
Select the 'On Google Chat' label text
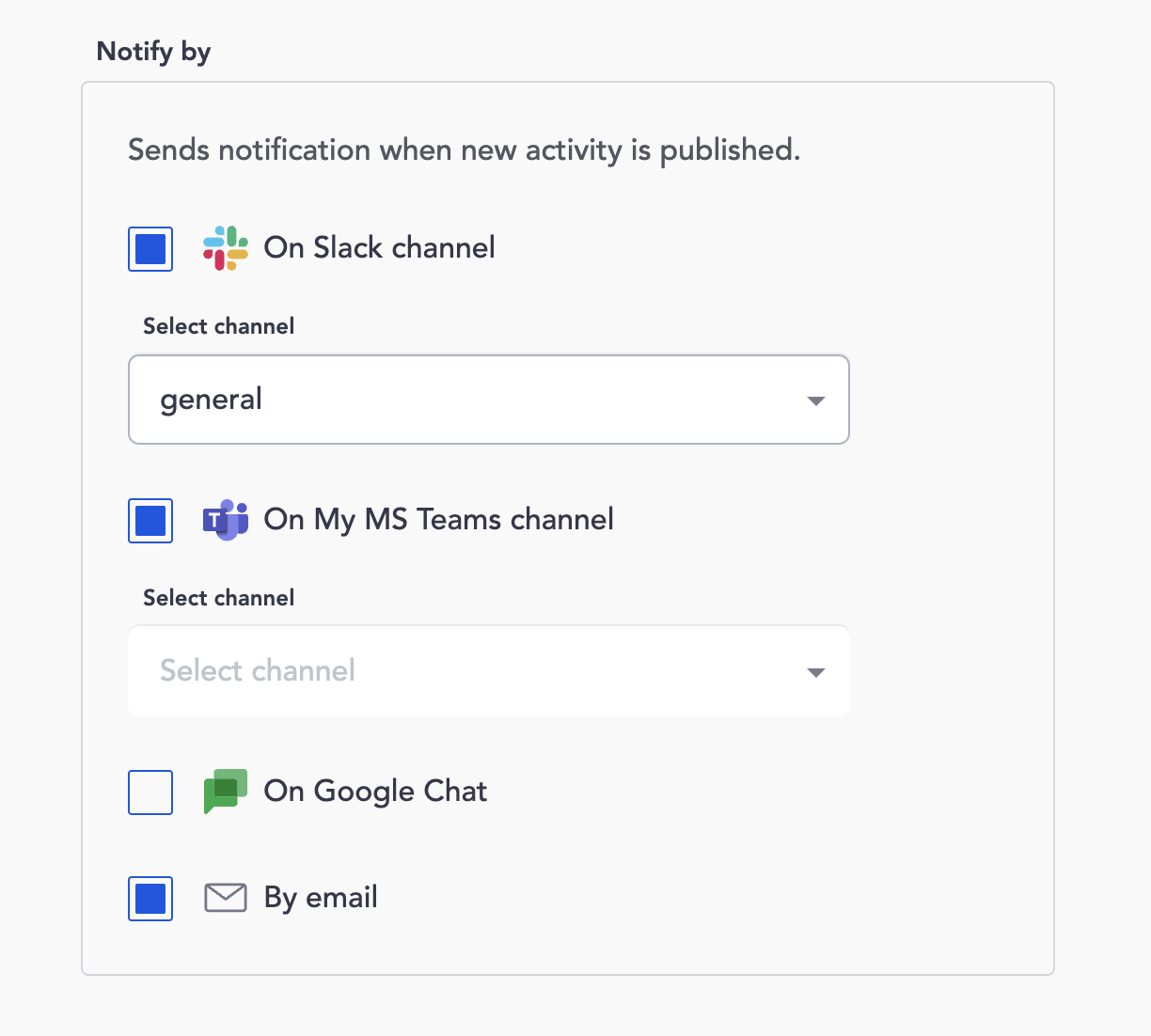click(375, 792)
